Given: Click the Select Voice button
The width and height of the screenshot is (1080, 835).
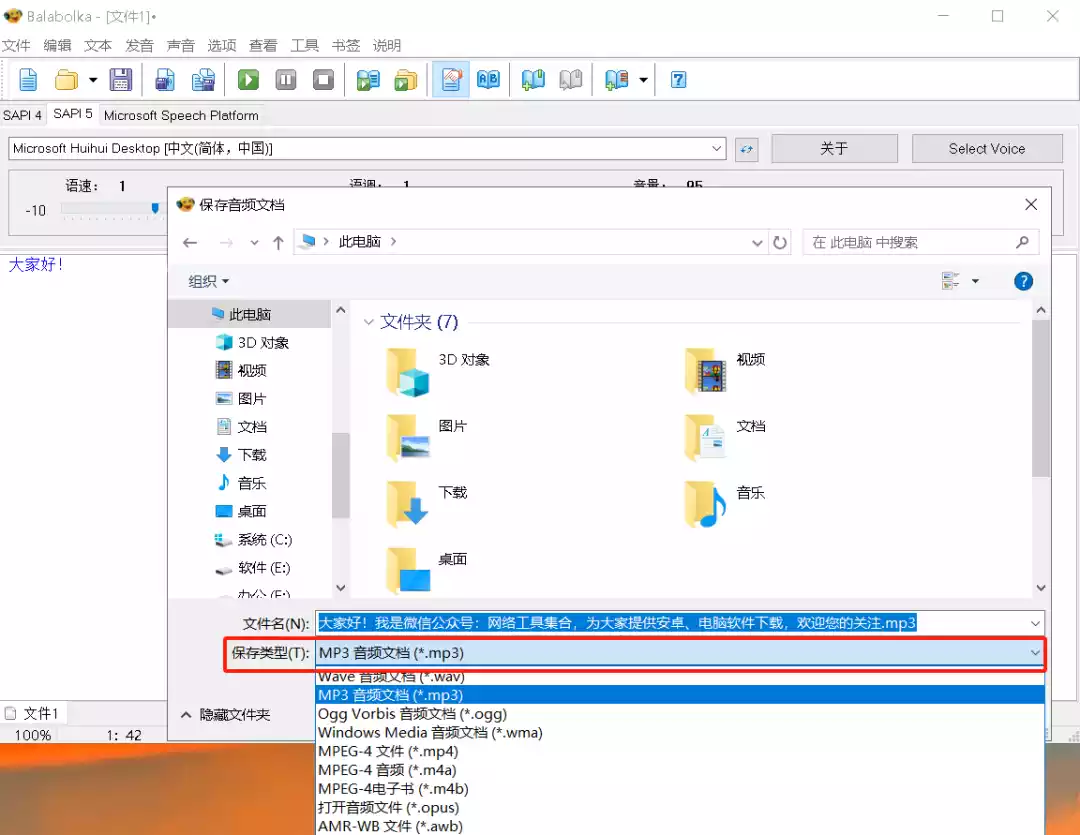Looking at the screenshot, I should [x=987, y=149].
